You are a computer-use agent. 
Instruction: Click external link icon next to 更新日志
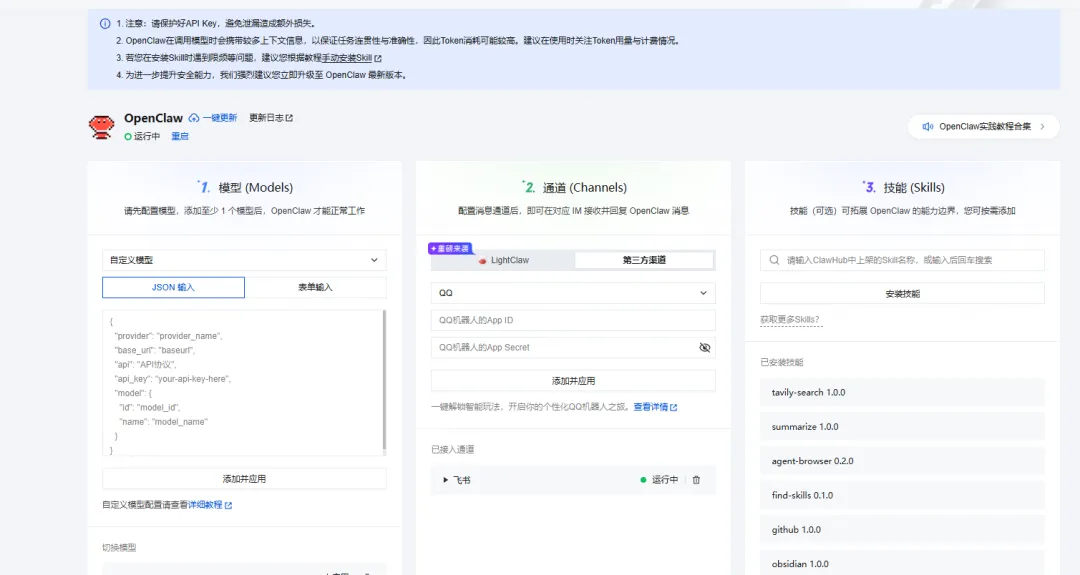tap(289, 118)
